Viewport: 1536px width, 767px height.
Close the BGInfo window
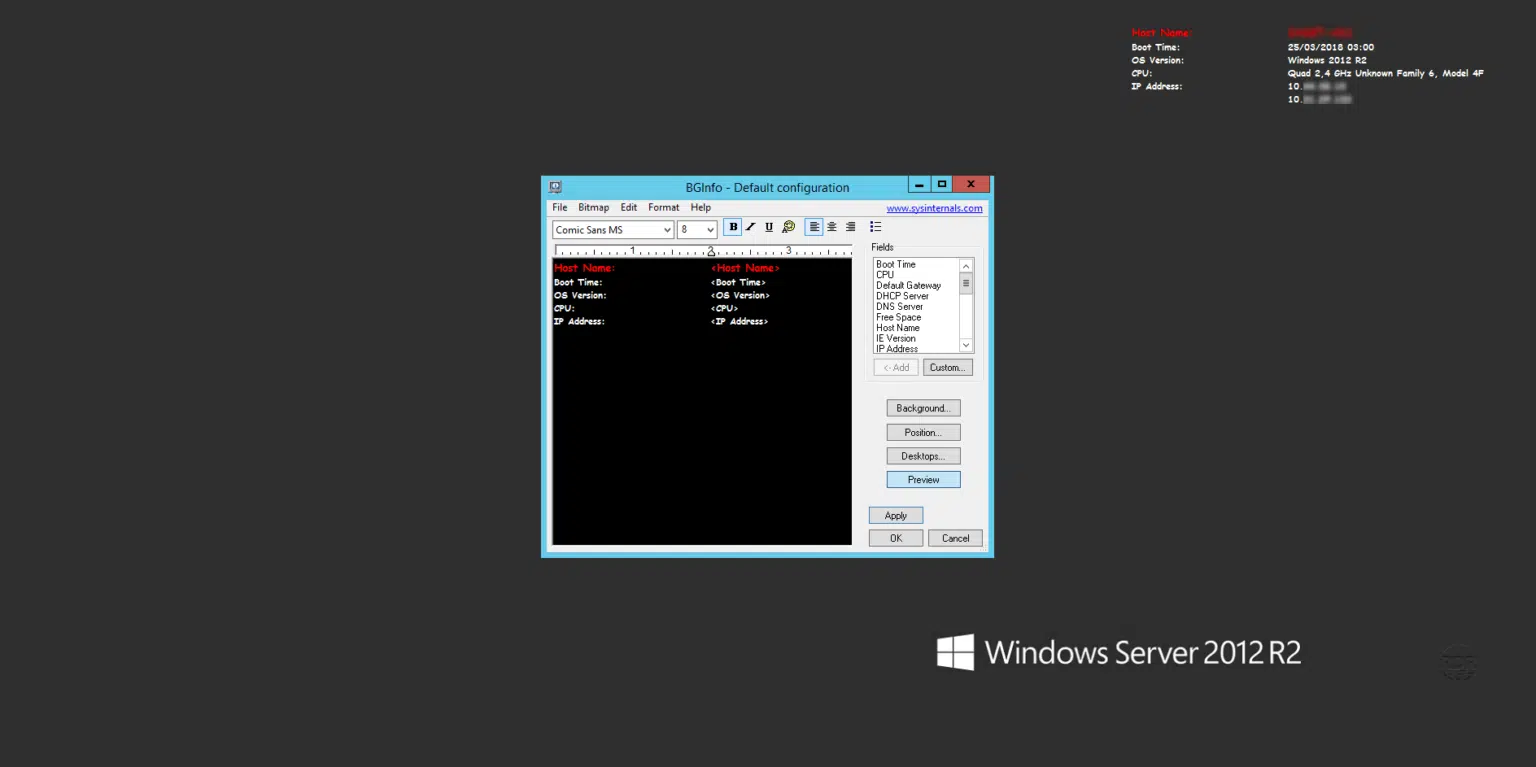(x=971, y=185)
